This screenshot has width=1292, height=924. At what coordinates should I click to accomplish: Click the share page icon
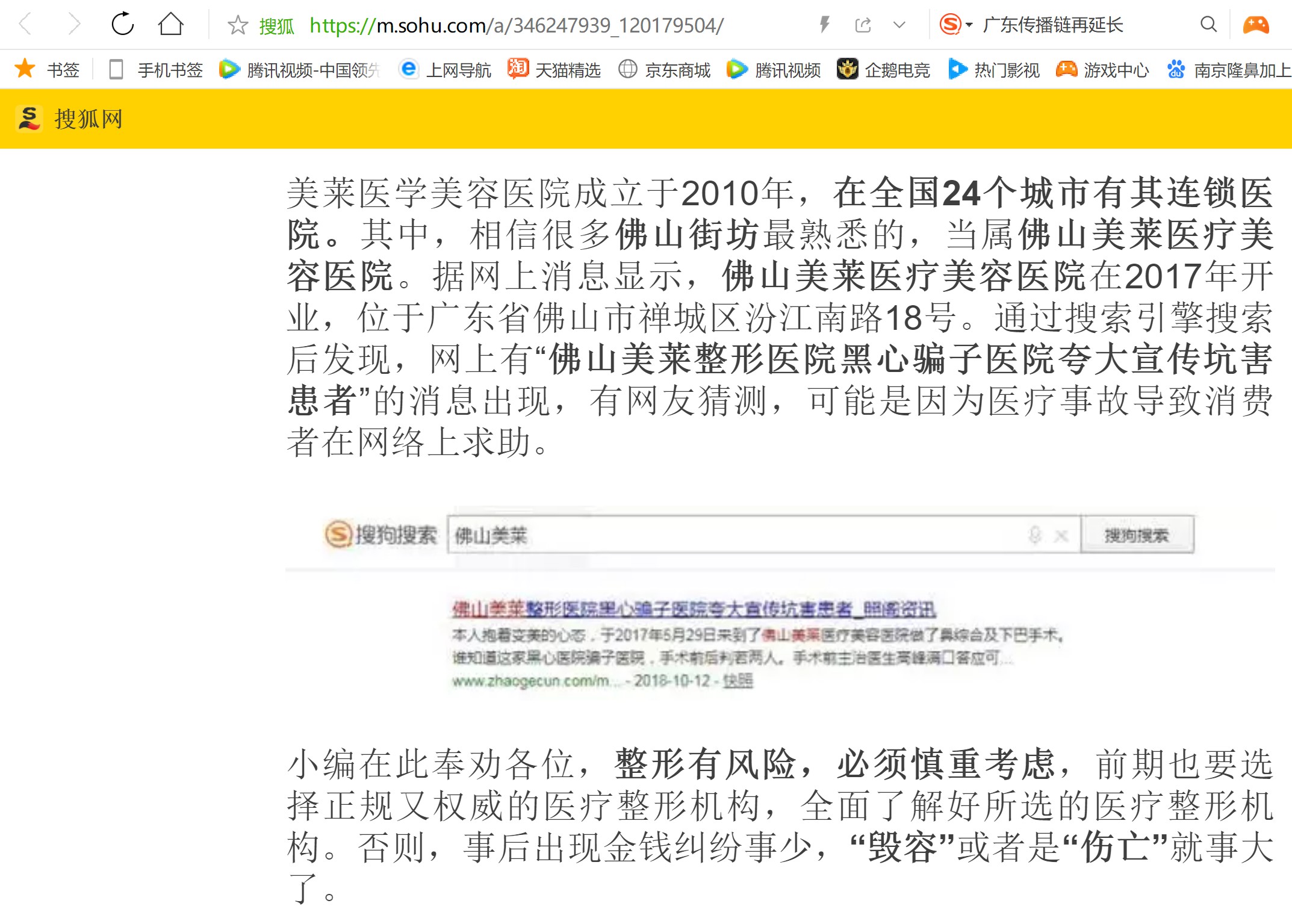coord(863,25)
